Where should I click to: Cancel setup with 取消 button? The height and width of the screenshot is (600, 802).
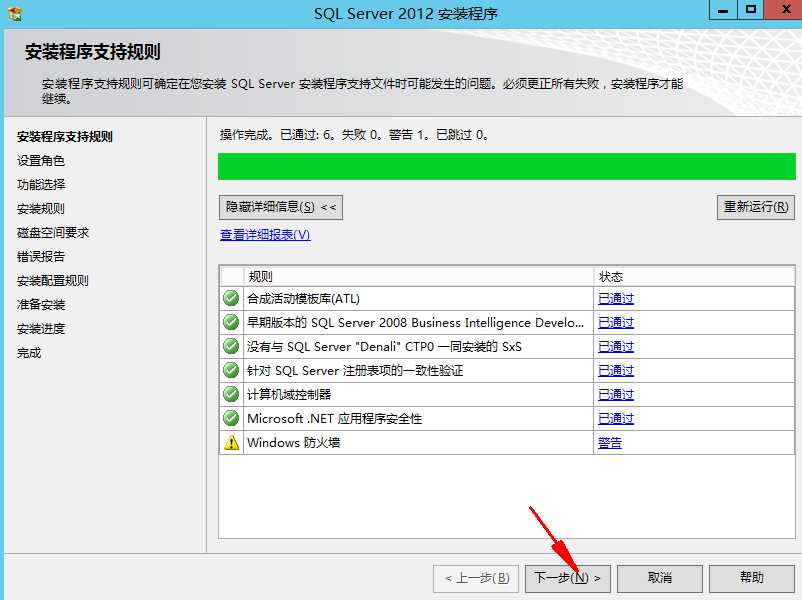660,578
